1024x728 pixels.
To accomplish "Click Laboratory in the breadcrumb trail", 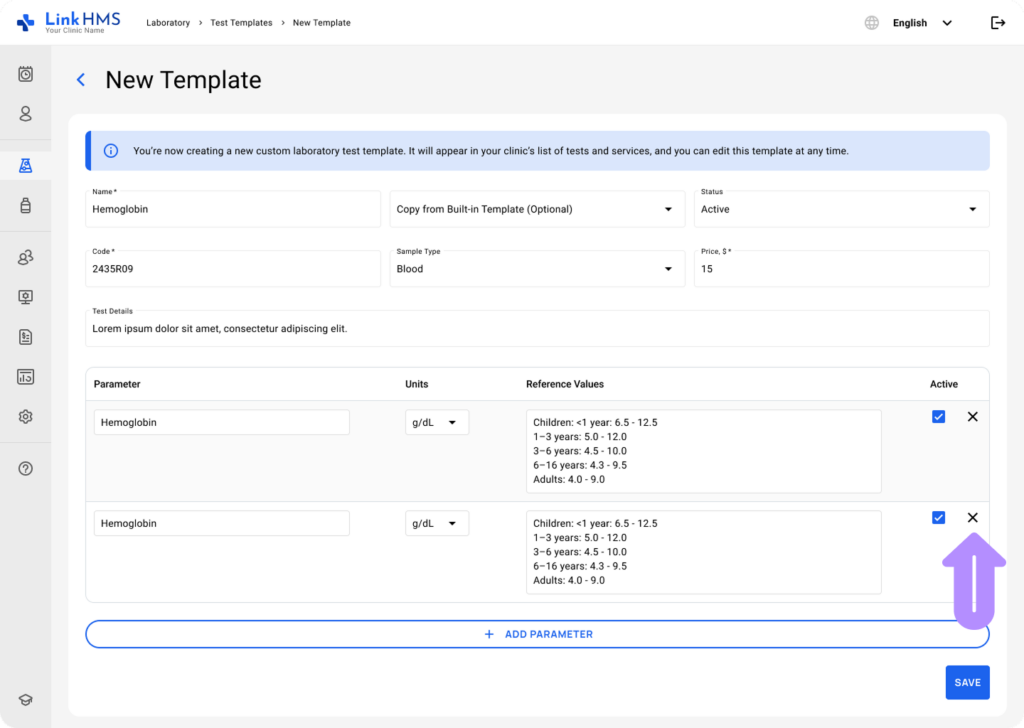I will pos(168,22).
